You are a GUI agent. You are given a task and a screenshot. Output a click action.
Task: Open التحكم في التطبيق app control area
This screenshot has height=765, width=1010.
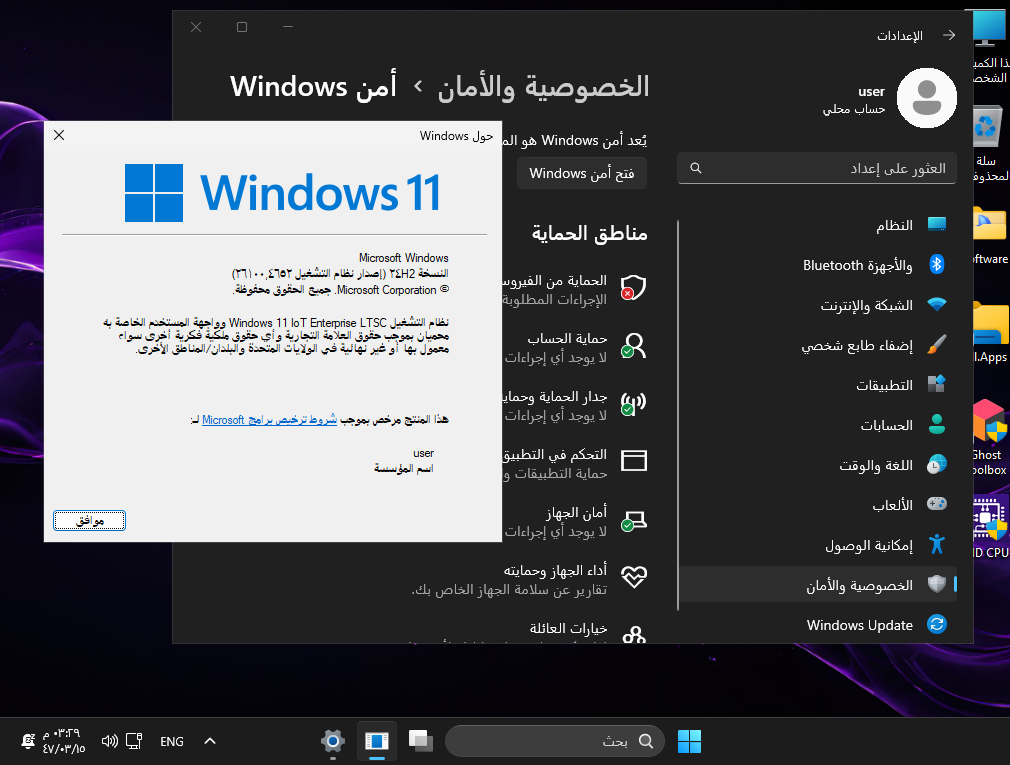(575, 464)
